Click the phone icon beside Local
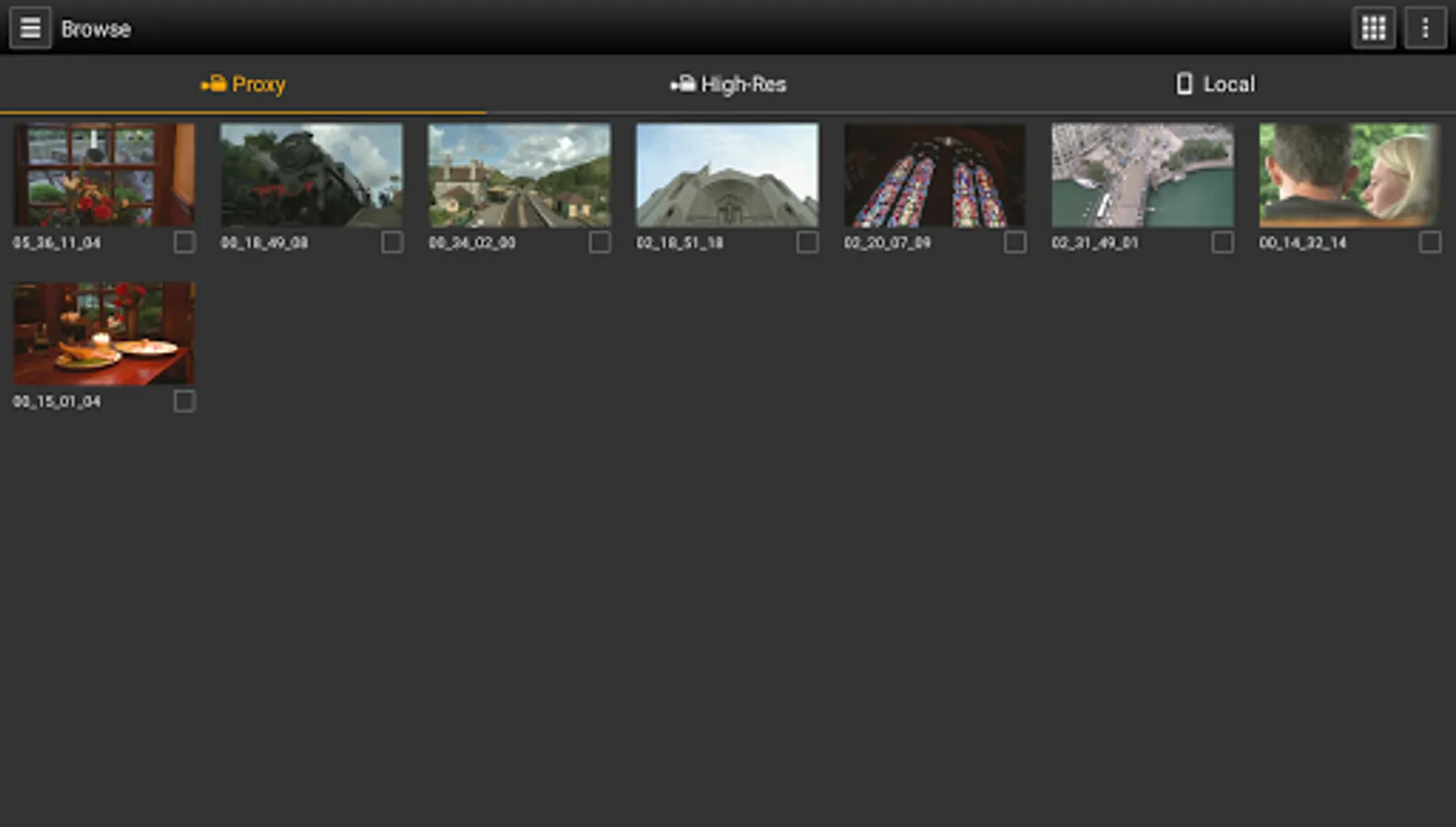This screenshot has width=1456, height=827. tap(1185, 84)
